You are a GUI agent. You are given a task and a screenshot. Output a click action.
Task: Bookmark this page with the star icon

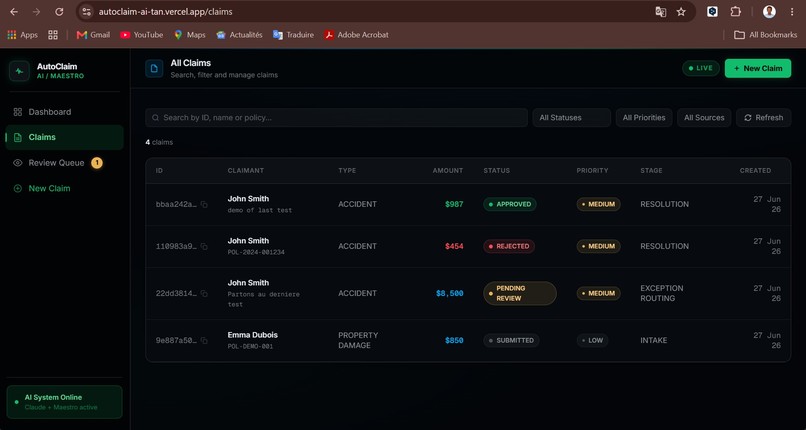[x=681, y=12]
